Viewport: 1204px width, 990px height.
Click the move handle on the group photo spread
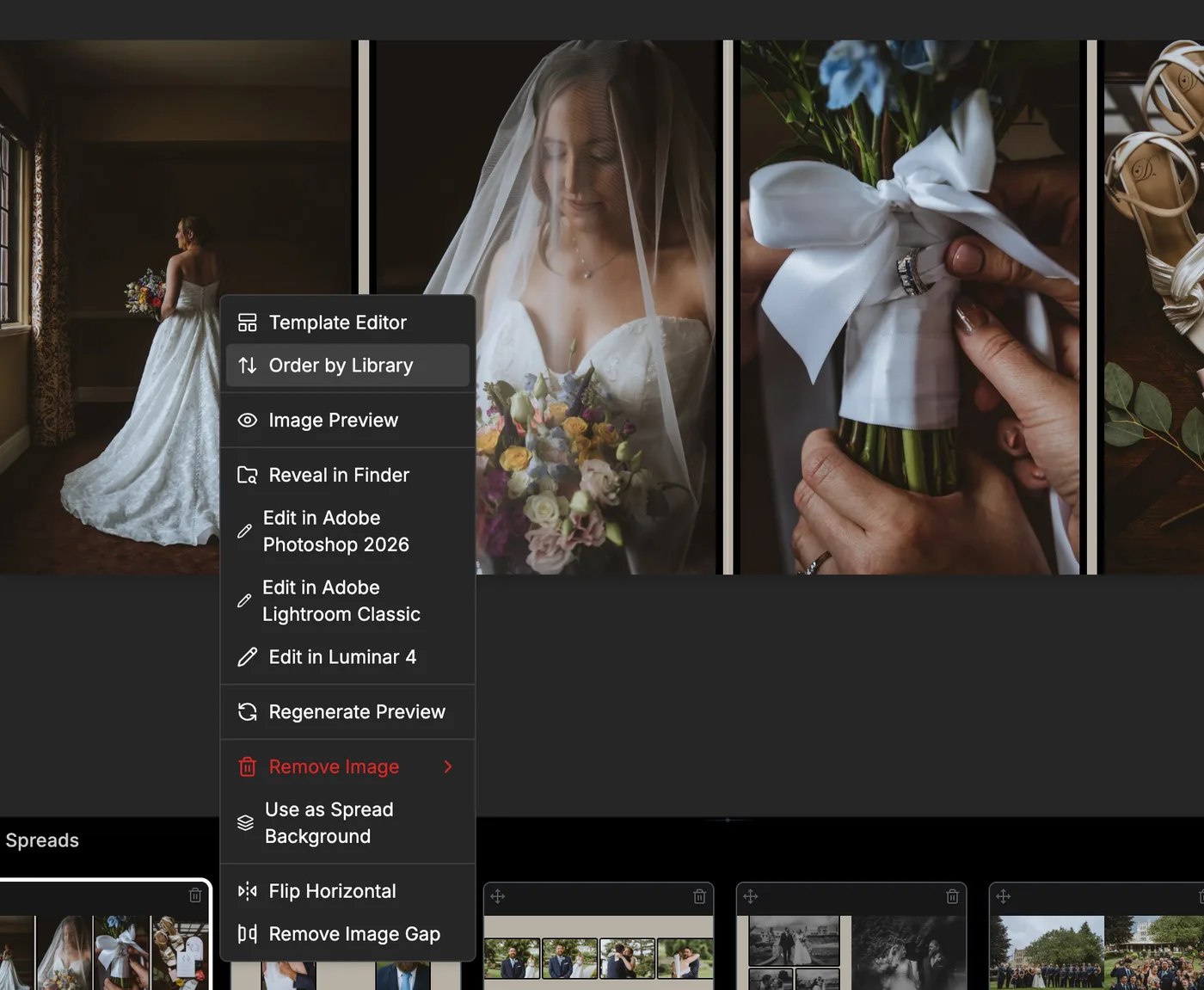1003,896
